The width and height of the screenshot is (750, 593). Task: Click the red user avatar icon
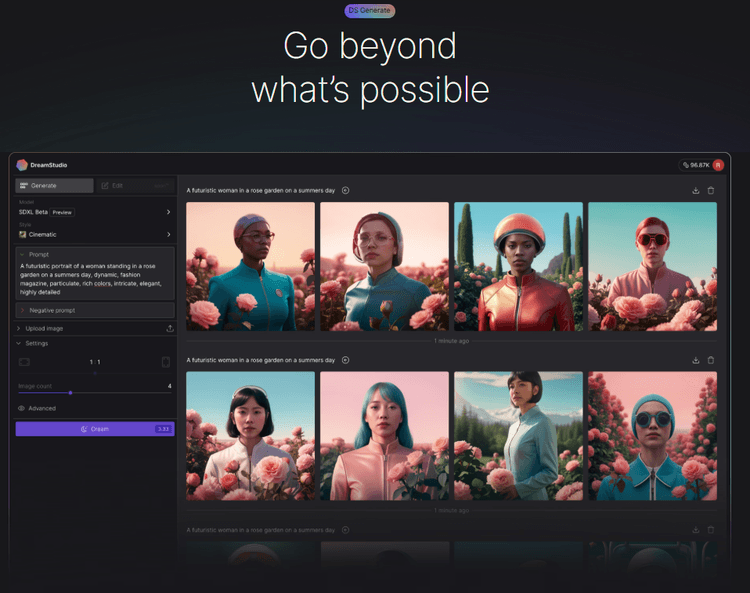tap(718, 165)
